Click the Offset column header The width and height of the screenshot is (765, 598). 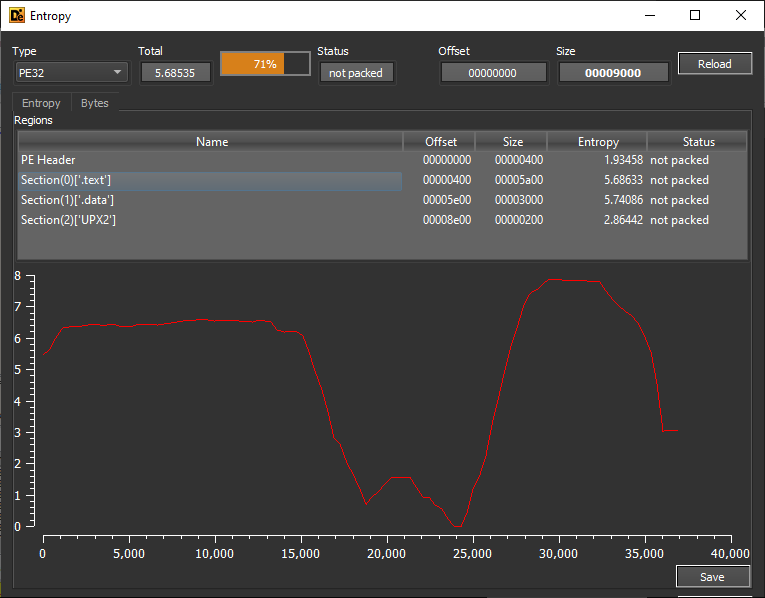click(440, 142)
